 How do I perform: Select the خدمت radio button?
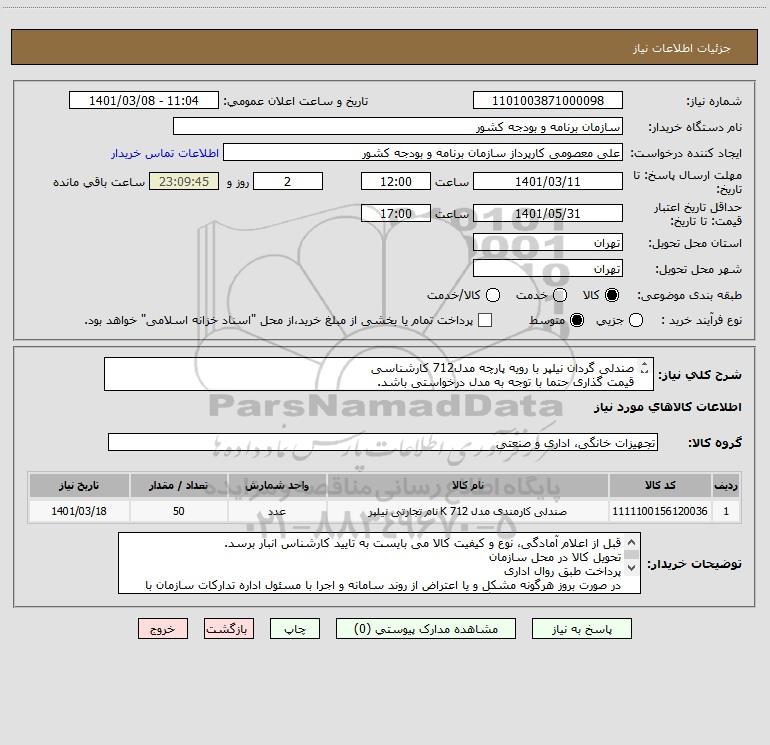tap(560, 295)
